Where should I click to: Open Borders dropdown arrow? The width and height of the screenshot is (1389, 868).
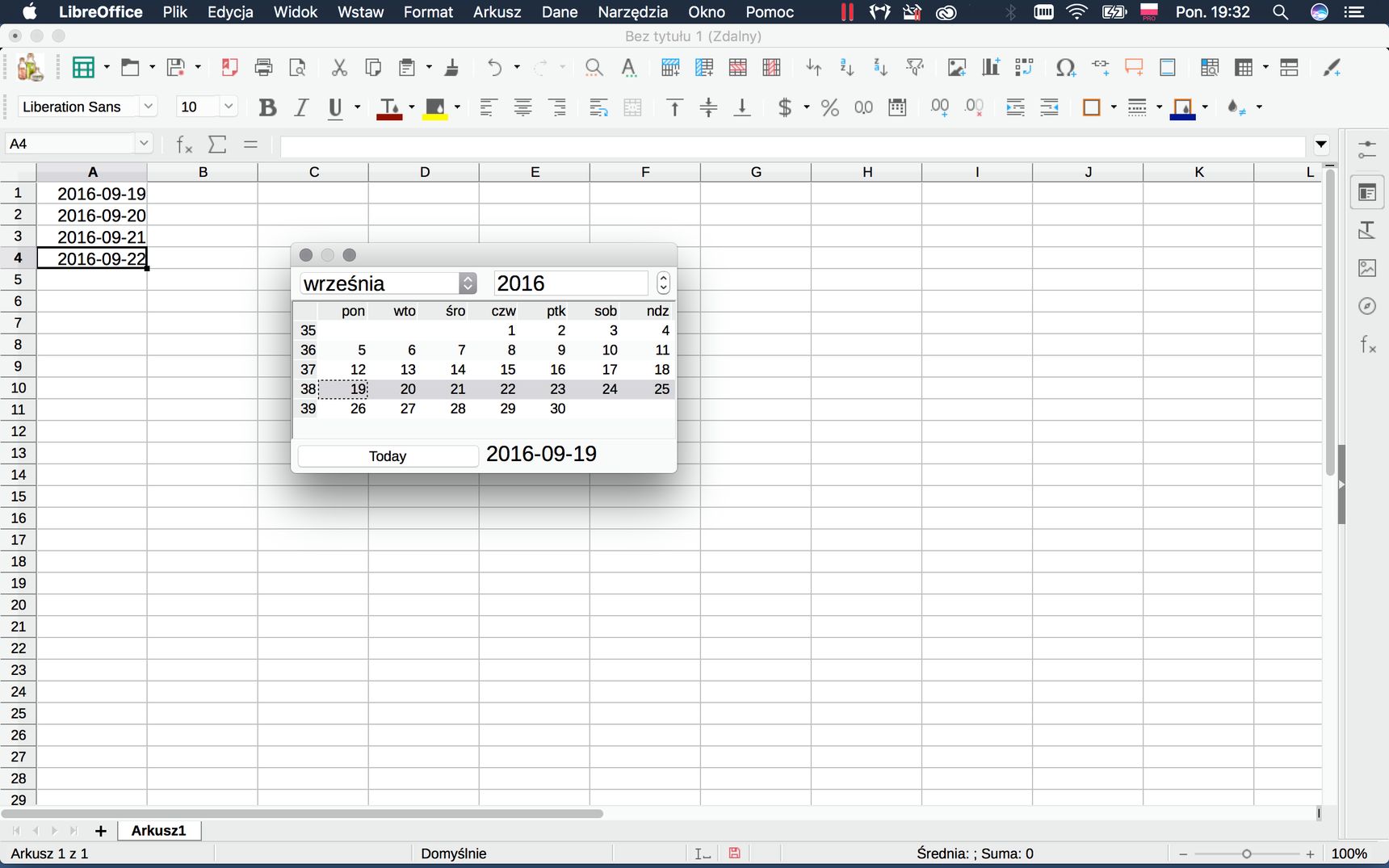click(x=1114, y=107)
